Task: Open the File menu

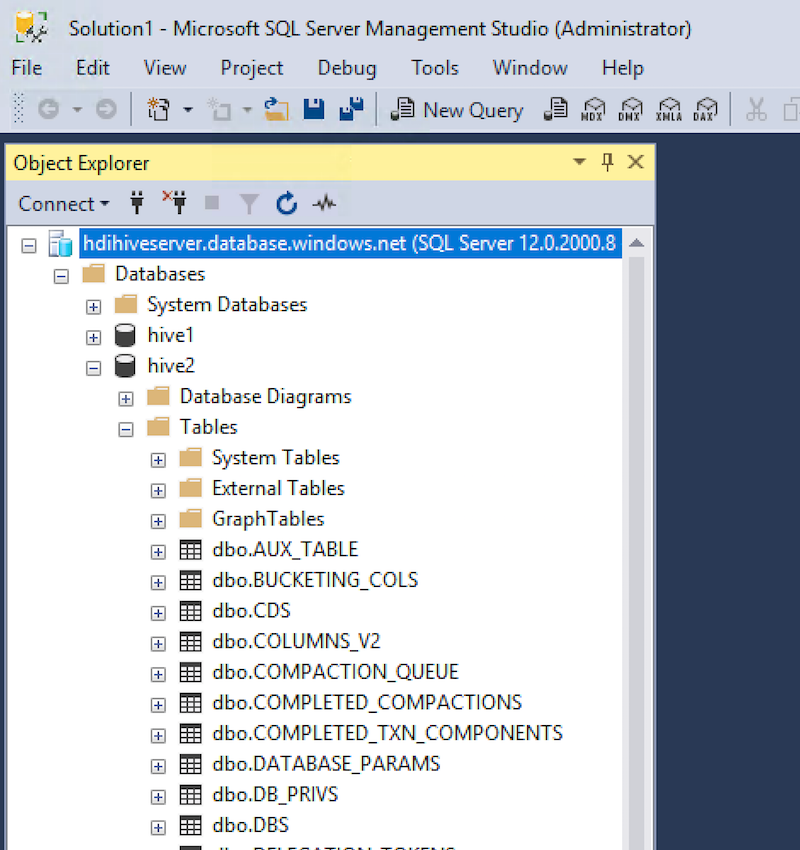Action: [x=27, y=68]
